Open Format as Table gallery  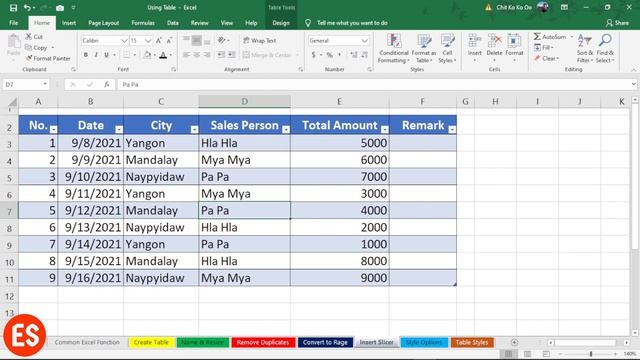[x=424, y=48]
